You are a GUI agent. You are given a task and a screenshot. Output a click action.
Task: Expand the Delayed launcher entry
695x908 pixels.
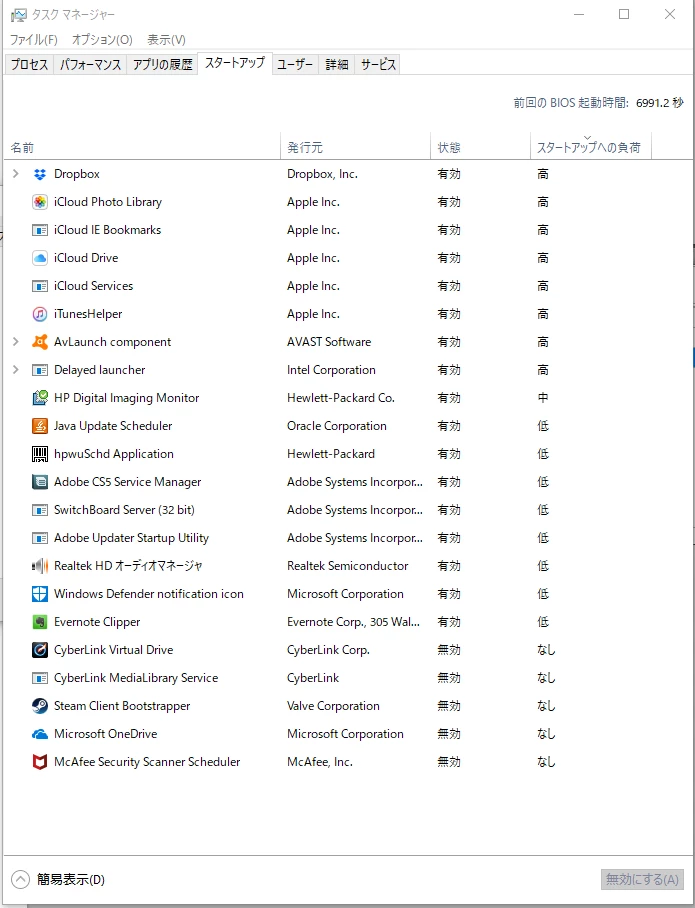[x=16, y=369]
